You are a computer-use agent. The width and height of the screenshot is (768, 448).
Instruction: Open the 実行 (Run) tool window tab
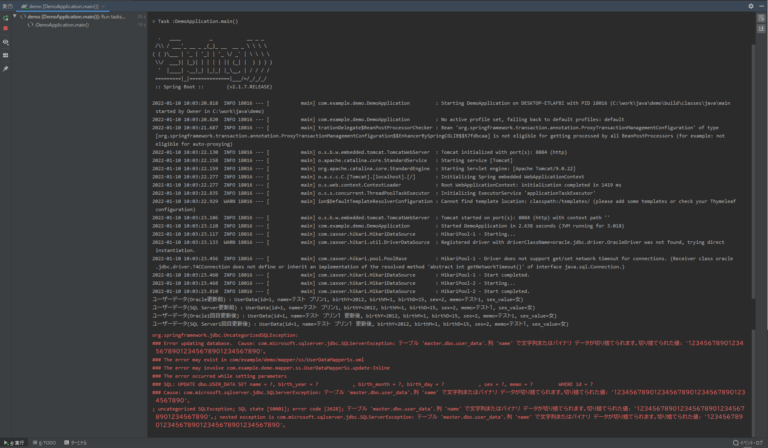[14, 441]
